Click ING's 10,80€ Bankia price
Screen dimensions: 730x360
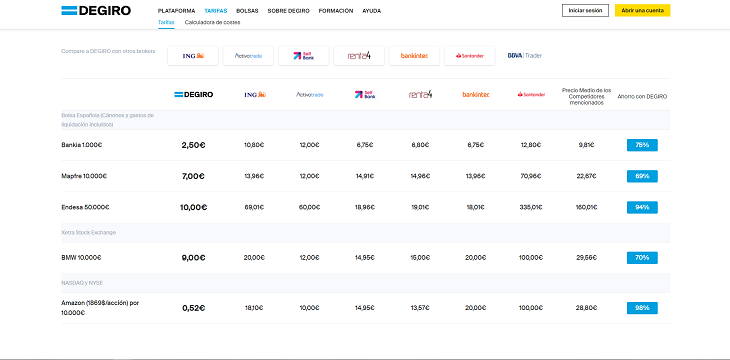tap(254, 145)
